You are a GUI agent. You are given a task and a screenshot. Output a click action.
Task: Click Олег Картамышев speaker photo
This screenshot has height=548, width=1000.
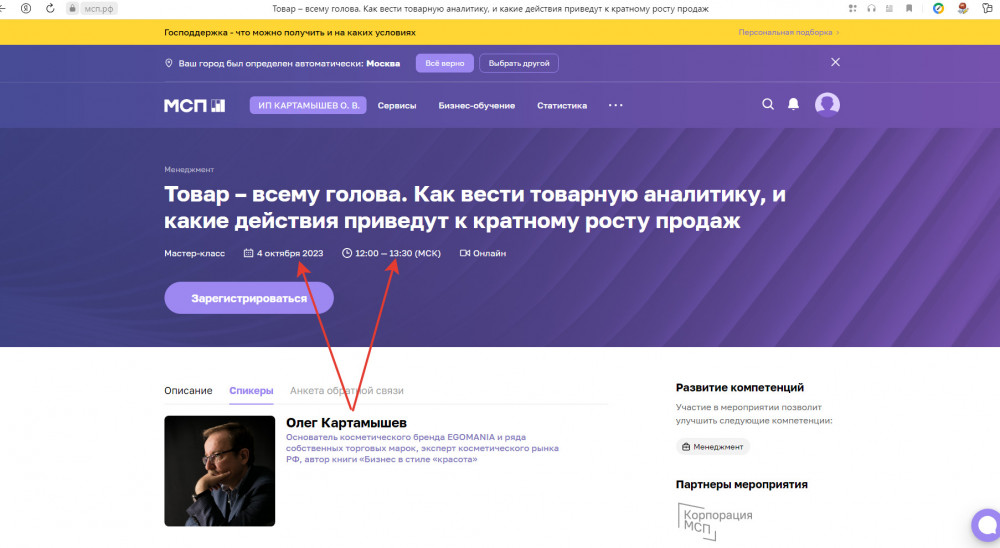(219, 471)
